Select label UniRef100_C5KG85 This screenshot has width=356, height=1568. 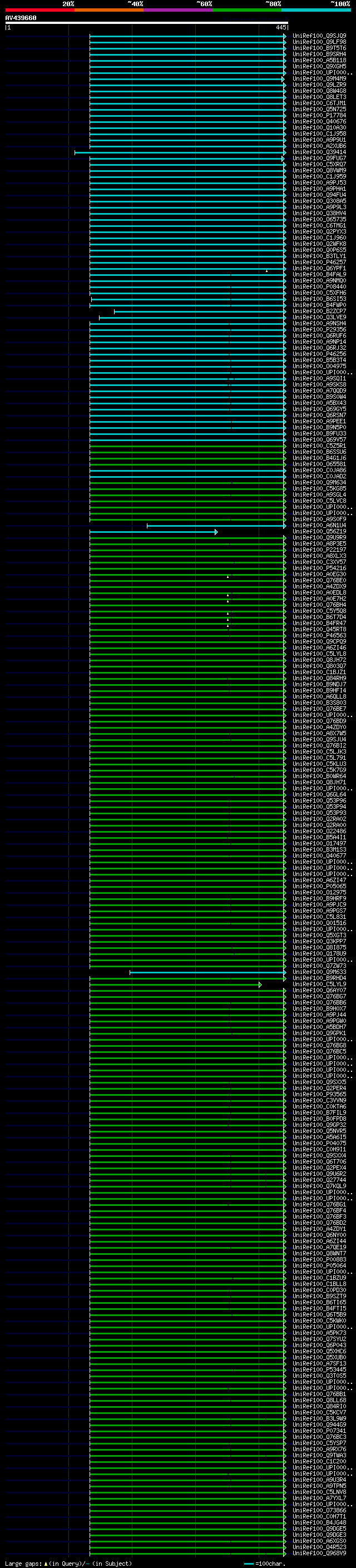[319, 488]
